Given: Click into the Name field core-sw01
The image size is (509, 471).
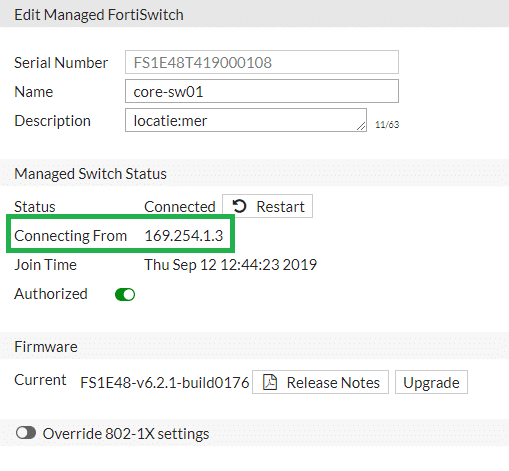Looking at the screenshot, I should pos(262,91).
